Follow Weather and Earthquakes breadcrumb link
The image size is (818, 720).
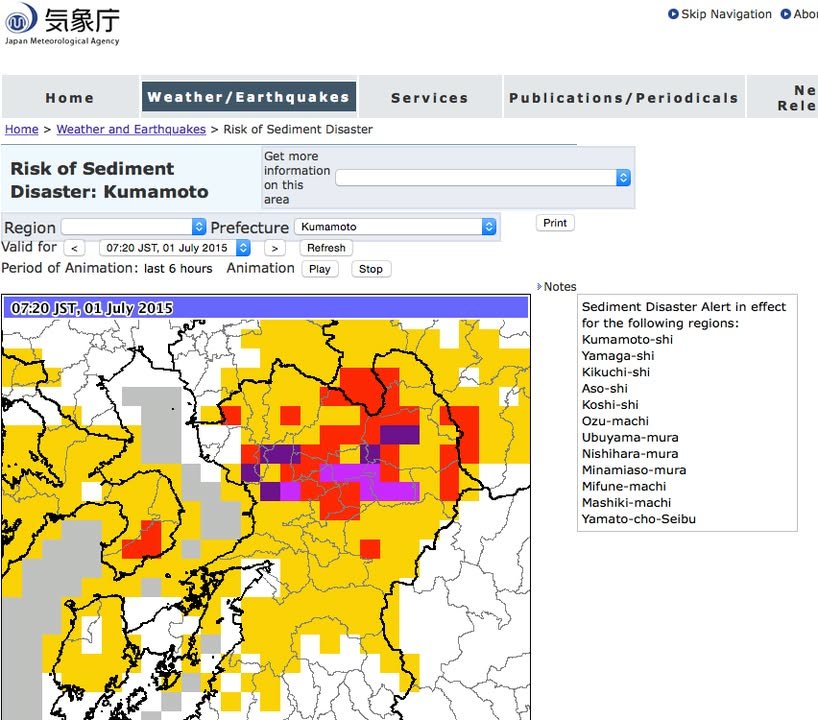click(x=131, y=129)
